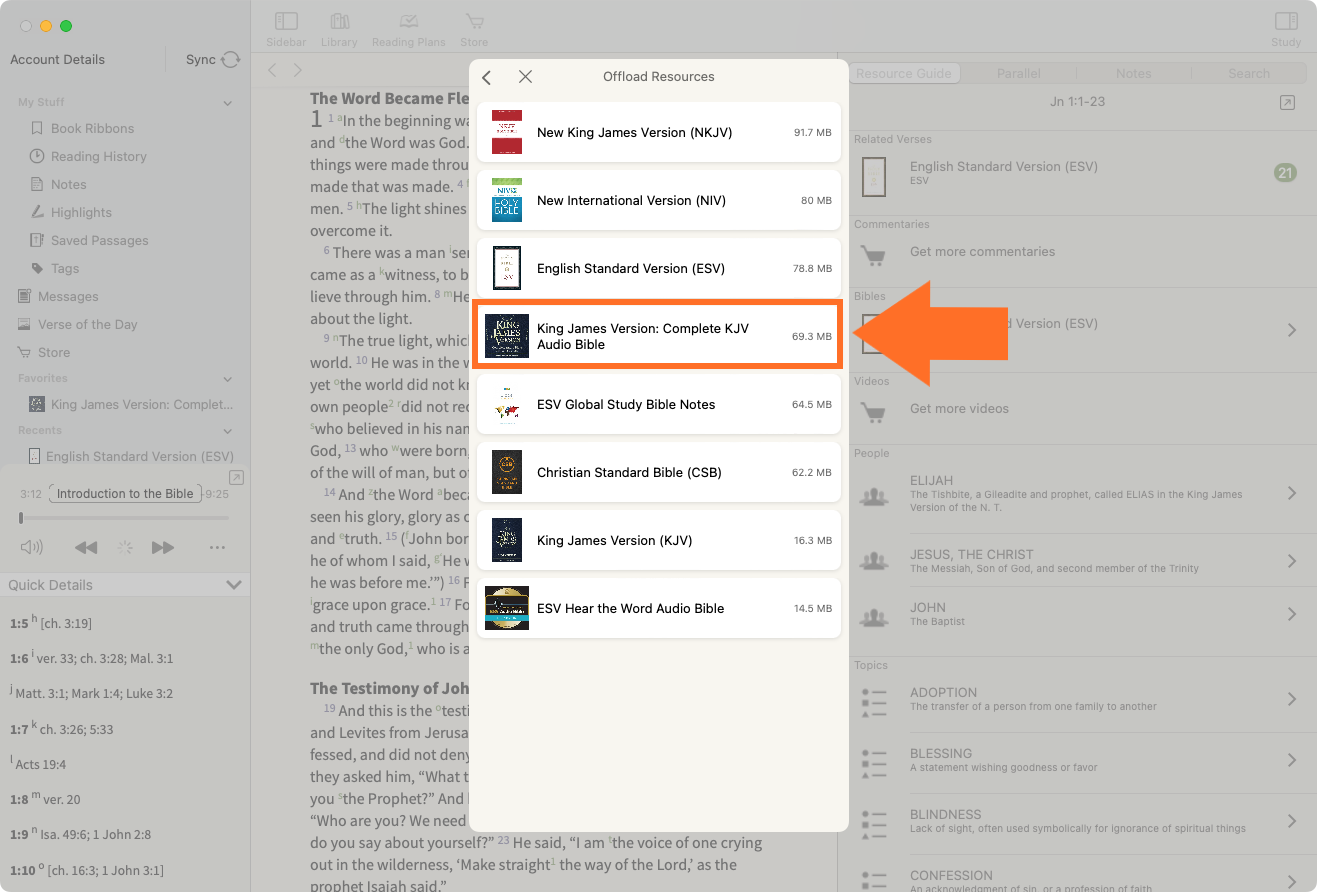The image size is (1317, 892).
Task: Collapse the Quick Details panel
Action: (234, 585)
